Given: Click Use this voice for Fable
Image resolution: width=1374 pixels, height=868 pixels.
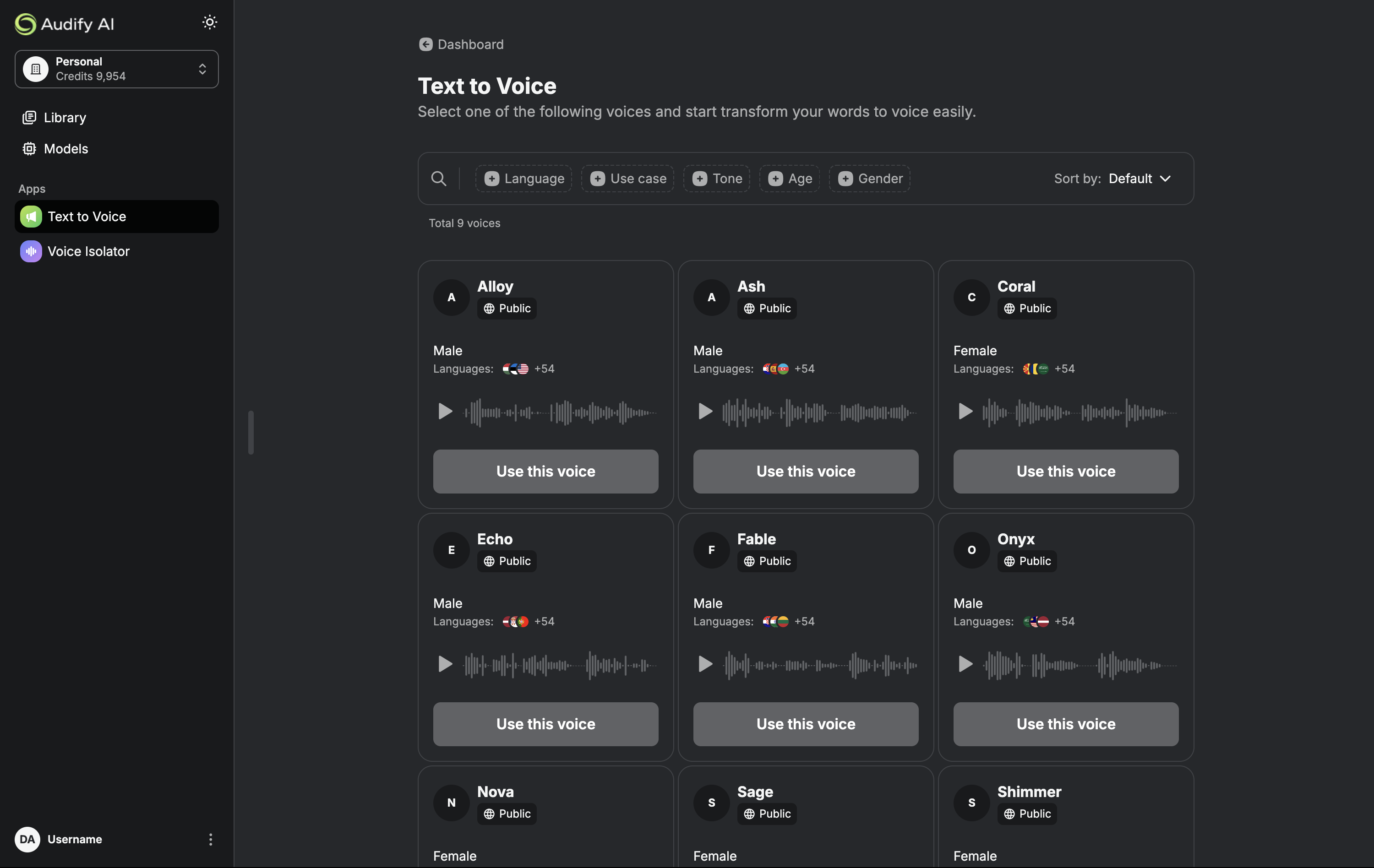Looking at the screenshot, I should [805, 724].
